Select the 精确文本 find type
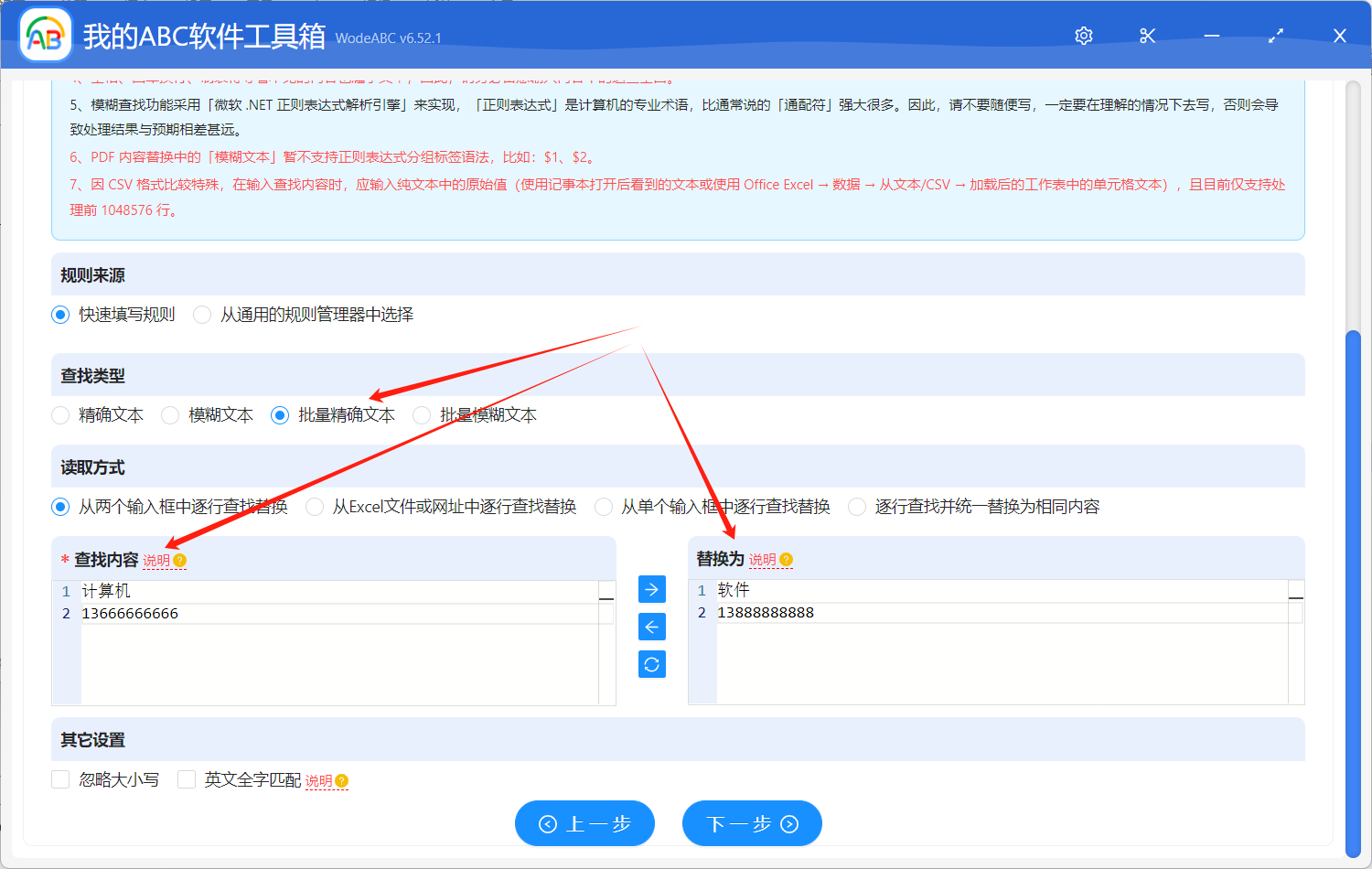The height and width of the screenshot is (869, 1372). (60, 414)
